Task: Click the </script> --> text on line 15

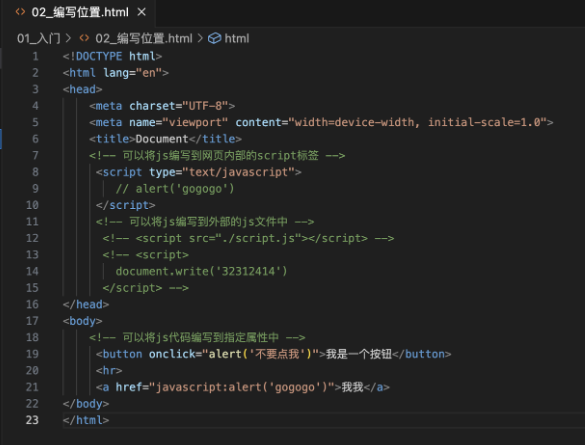Action: coord(146,288)
